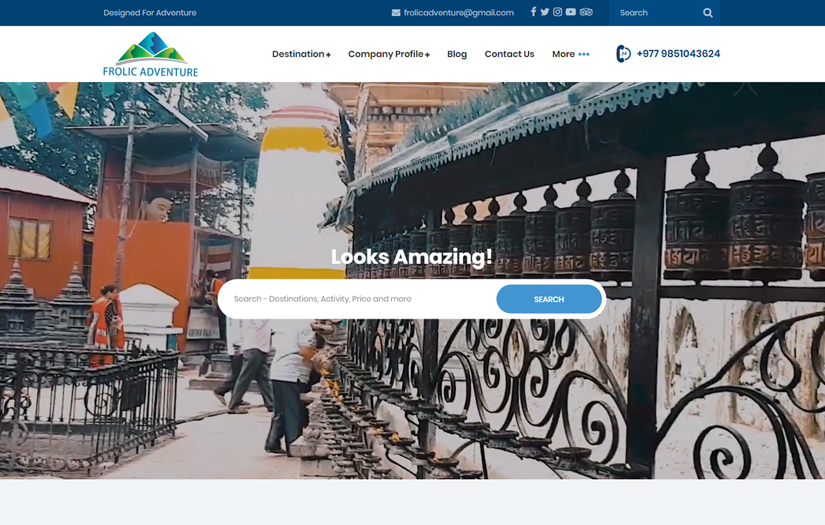Open the Instagram social icon
Image resolution: width=825 pixels, height=525 pixels.
tap(557, 12)
